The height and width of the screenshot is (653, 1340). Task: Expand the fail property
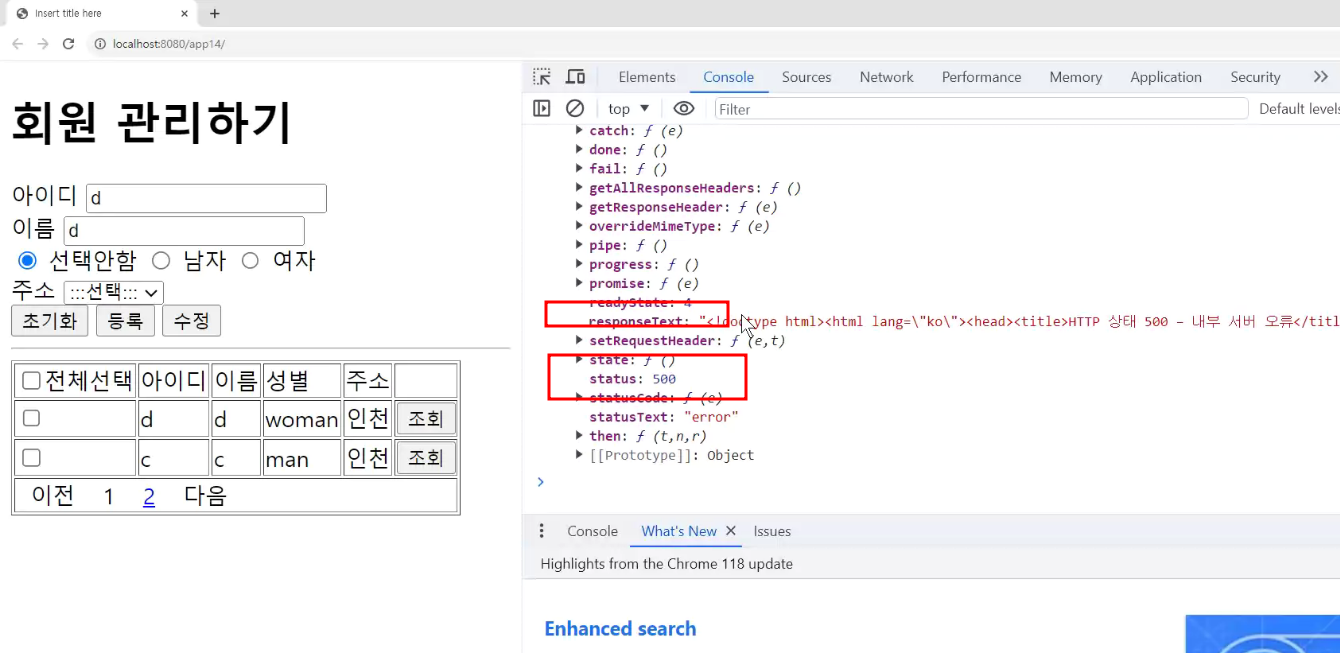click(579, 169)
